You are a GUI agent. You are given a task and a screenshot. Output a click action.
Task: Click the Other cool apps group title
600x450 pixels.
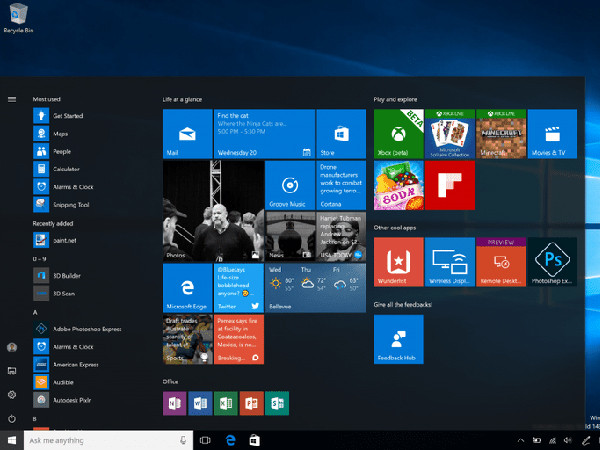[395, 228]
